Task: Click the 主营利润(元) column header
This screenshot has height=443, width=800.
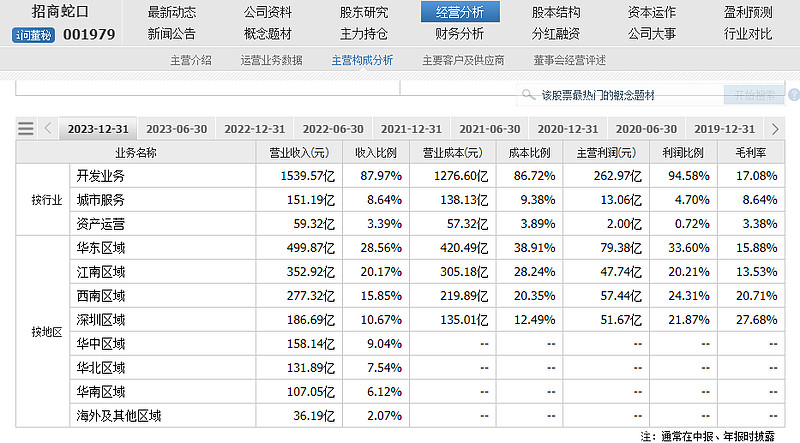Action: coord(606,153)
